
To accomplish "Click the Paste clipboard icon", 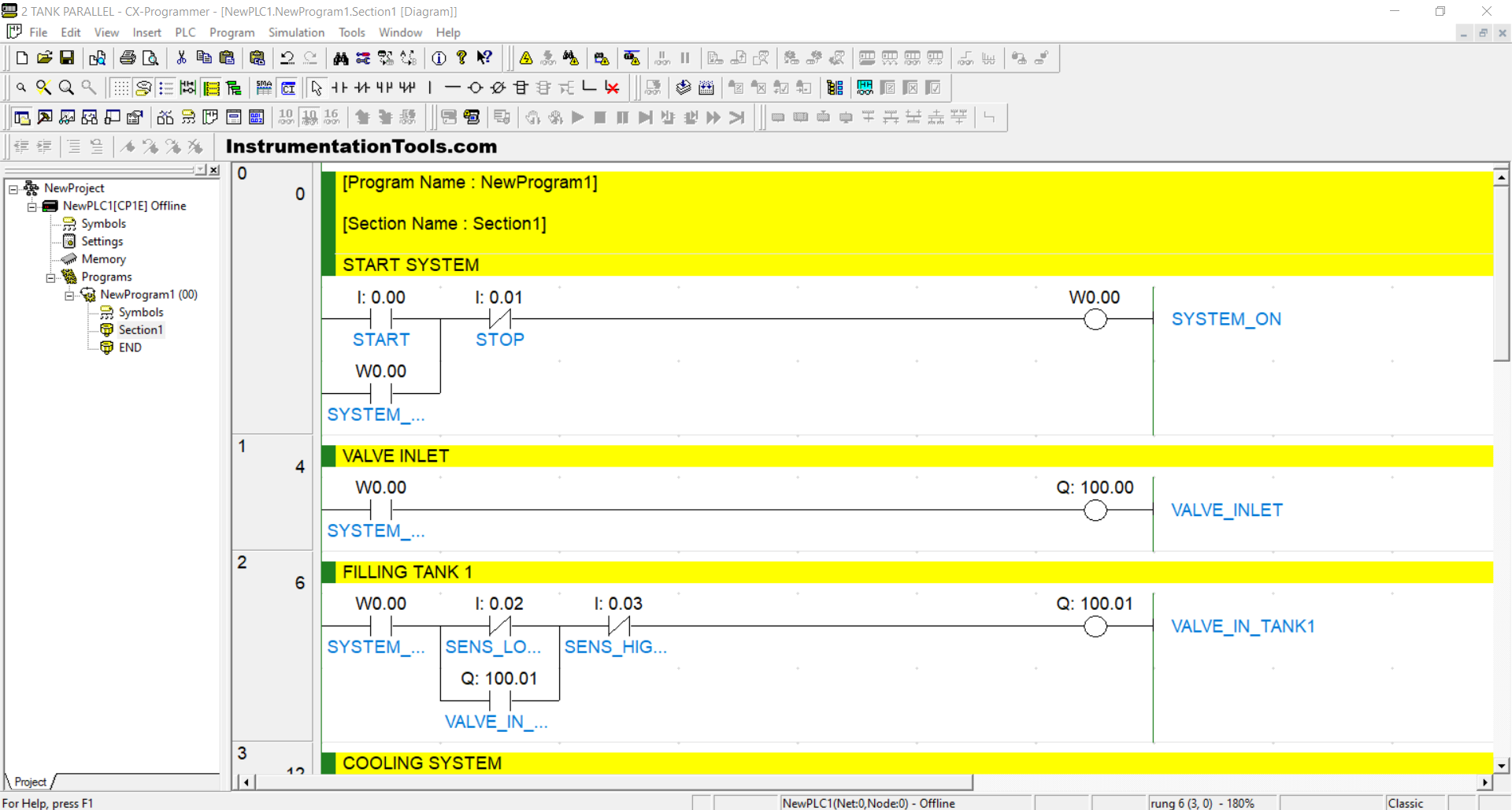I will click(x=227, y=58).
